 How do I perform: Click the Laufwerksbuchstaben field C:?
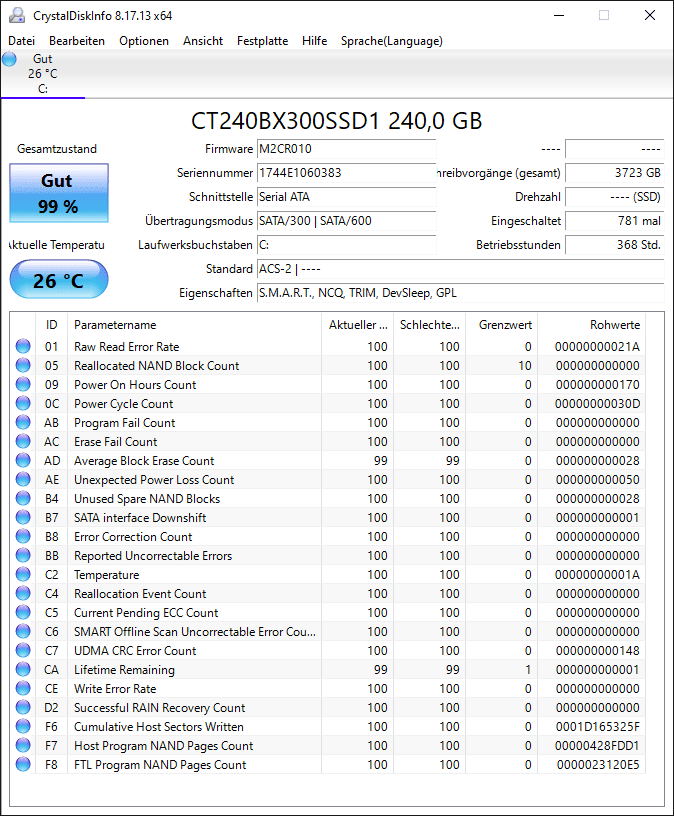pyautogui.click(x=346, y=245)
